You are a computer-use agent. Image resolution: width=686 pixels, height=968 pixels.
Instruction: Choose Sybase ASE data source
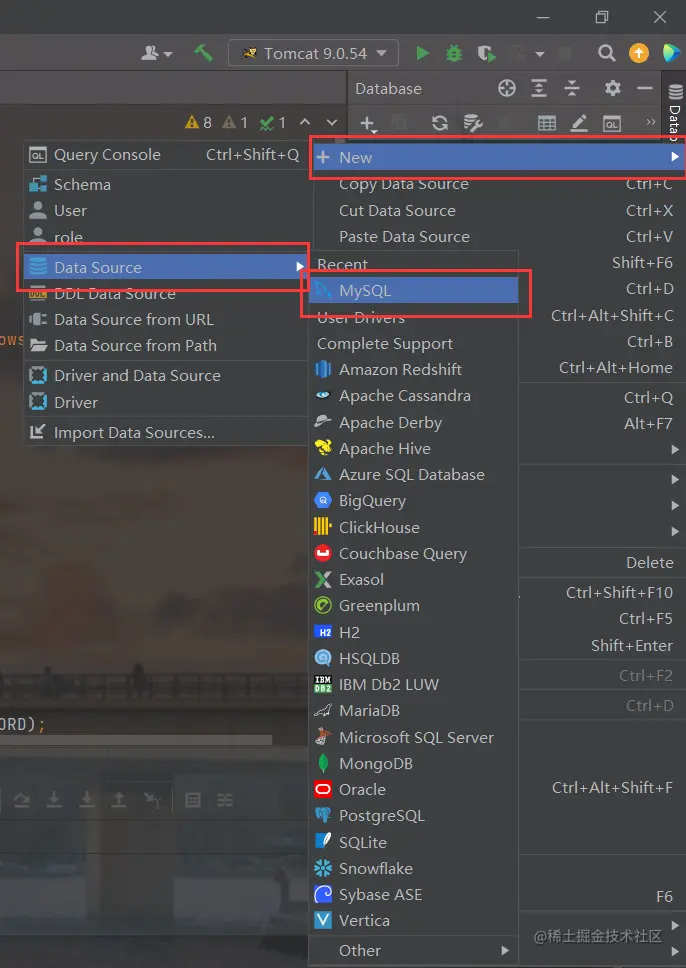point(414,895)
